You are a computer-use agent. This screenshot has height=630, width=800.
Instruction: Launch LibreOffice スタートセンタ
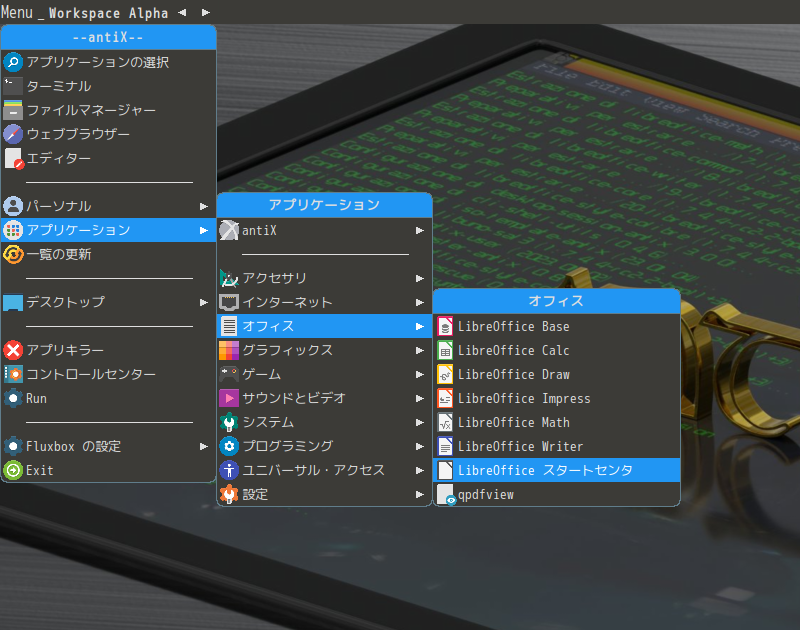(557, 470)
